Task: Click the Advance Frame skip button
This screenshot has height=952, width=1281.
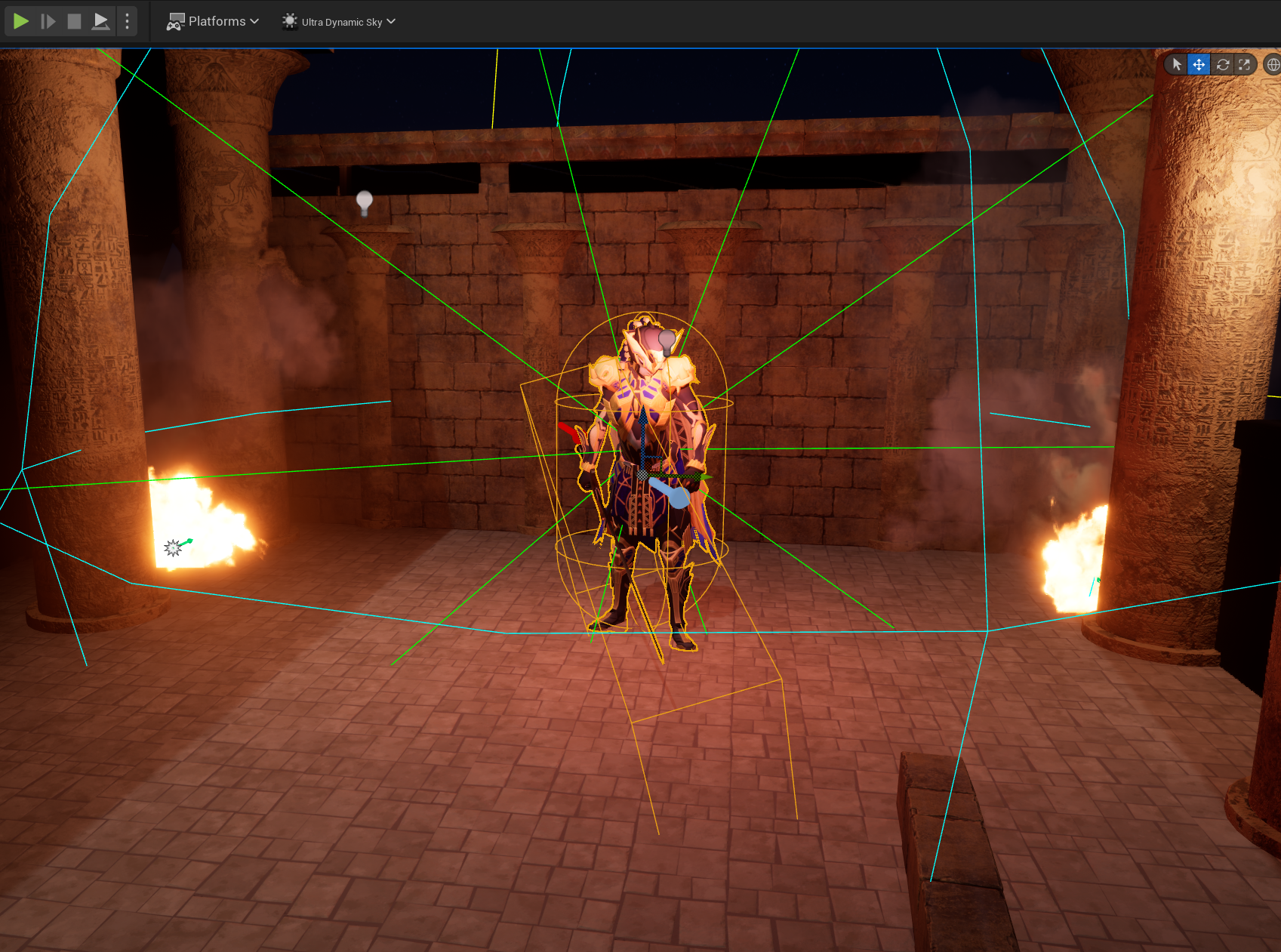Action: (48, 21)
